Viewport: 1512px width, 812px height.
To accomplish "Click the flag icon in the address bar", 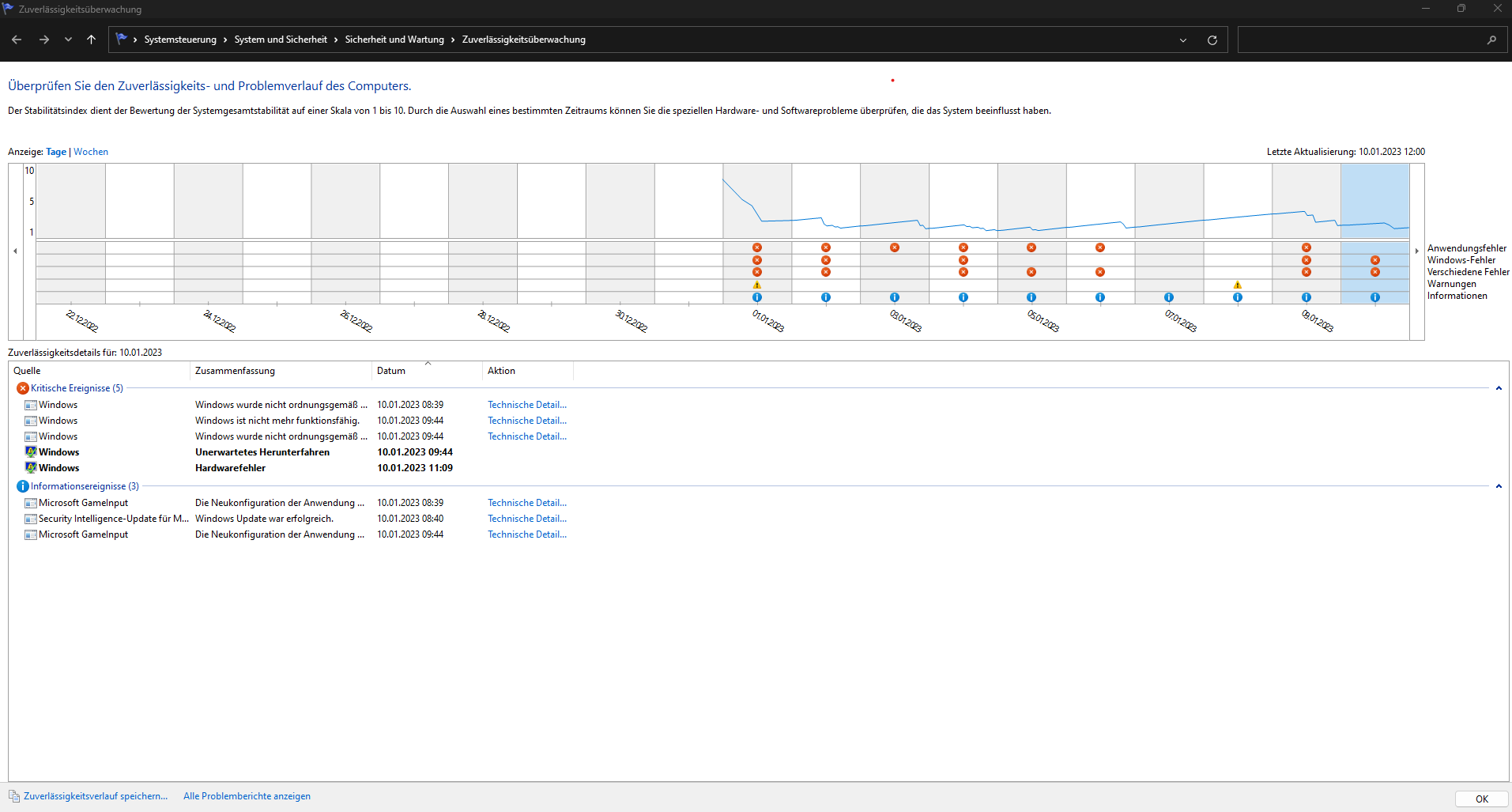I will tap(121, 39).
